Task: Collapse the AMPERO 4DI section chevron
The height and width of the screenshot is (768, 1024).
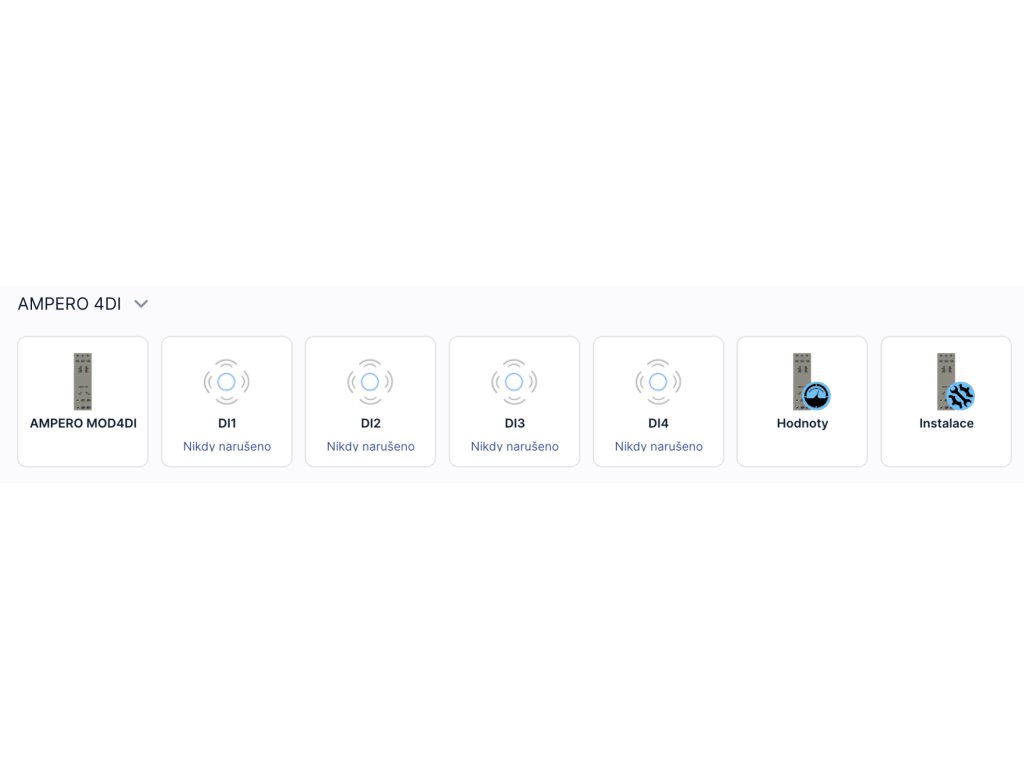Action: click(x=141, y=304)
